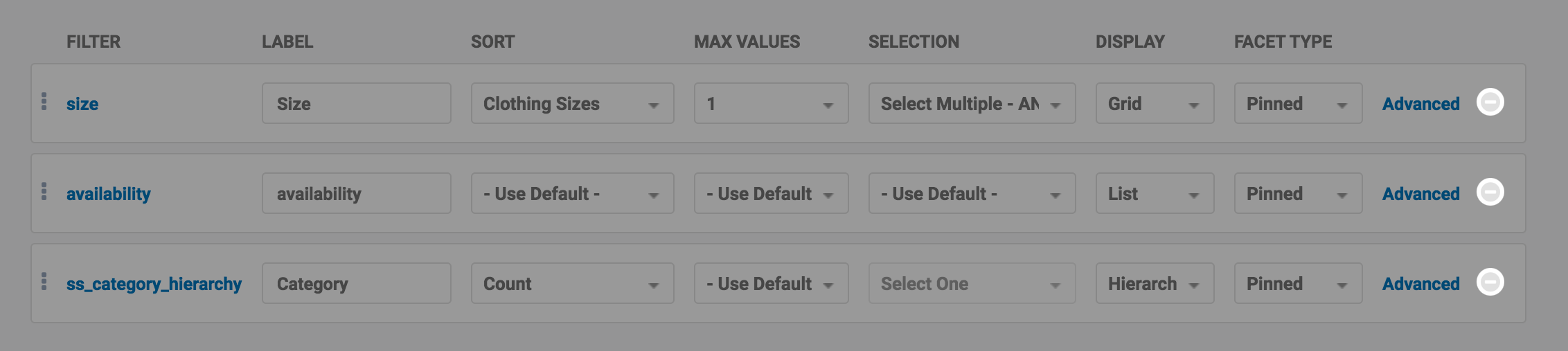
Task: Expand the Select Multiple selection dropdown
Action: pos(972,104)
